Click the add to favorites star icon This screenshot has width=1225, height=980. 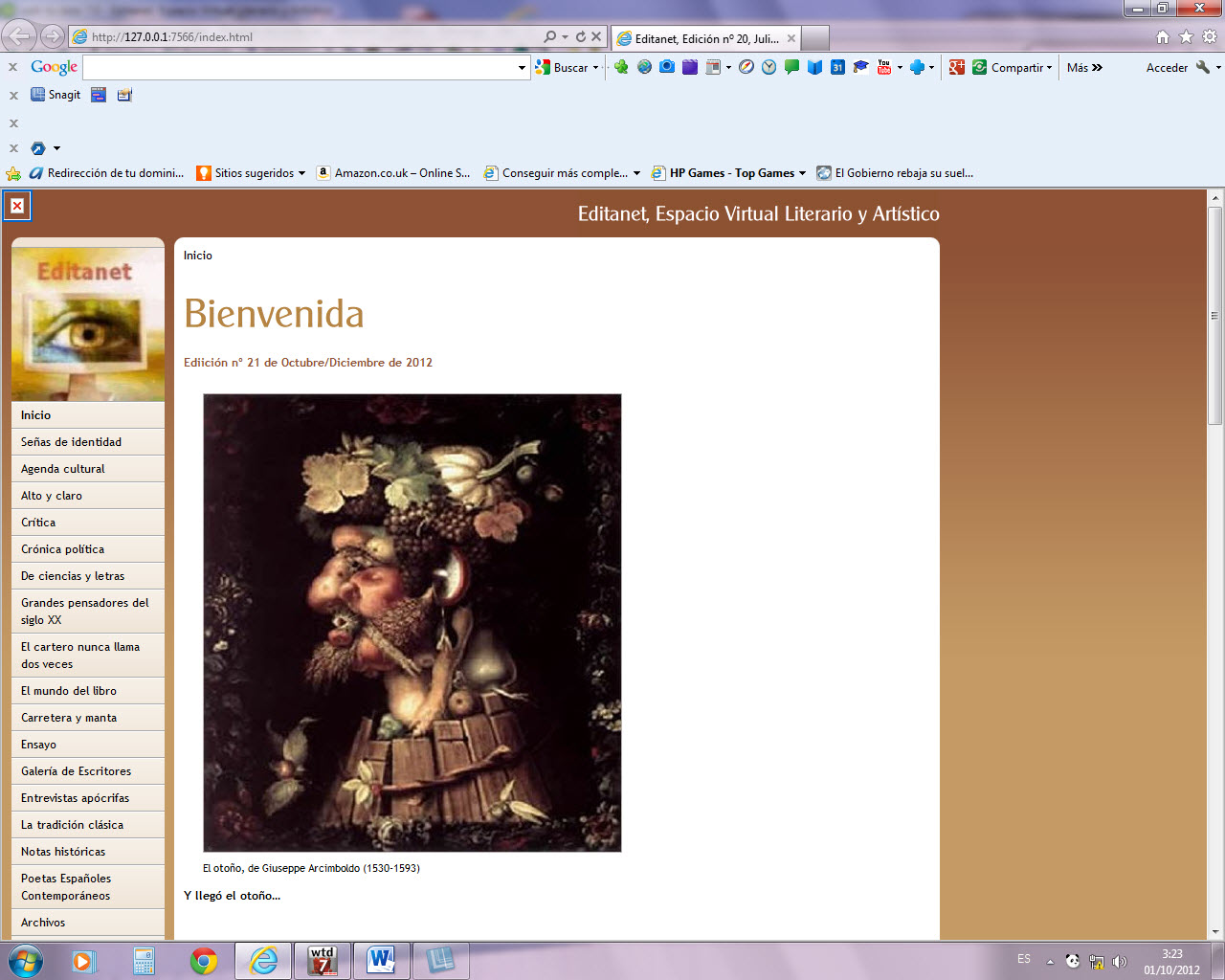[x=13, y=173]
